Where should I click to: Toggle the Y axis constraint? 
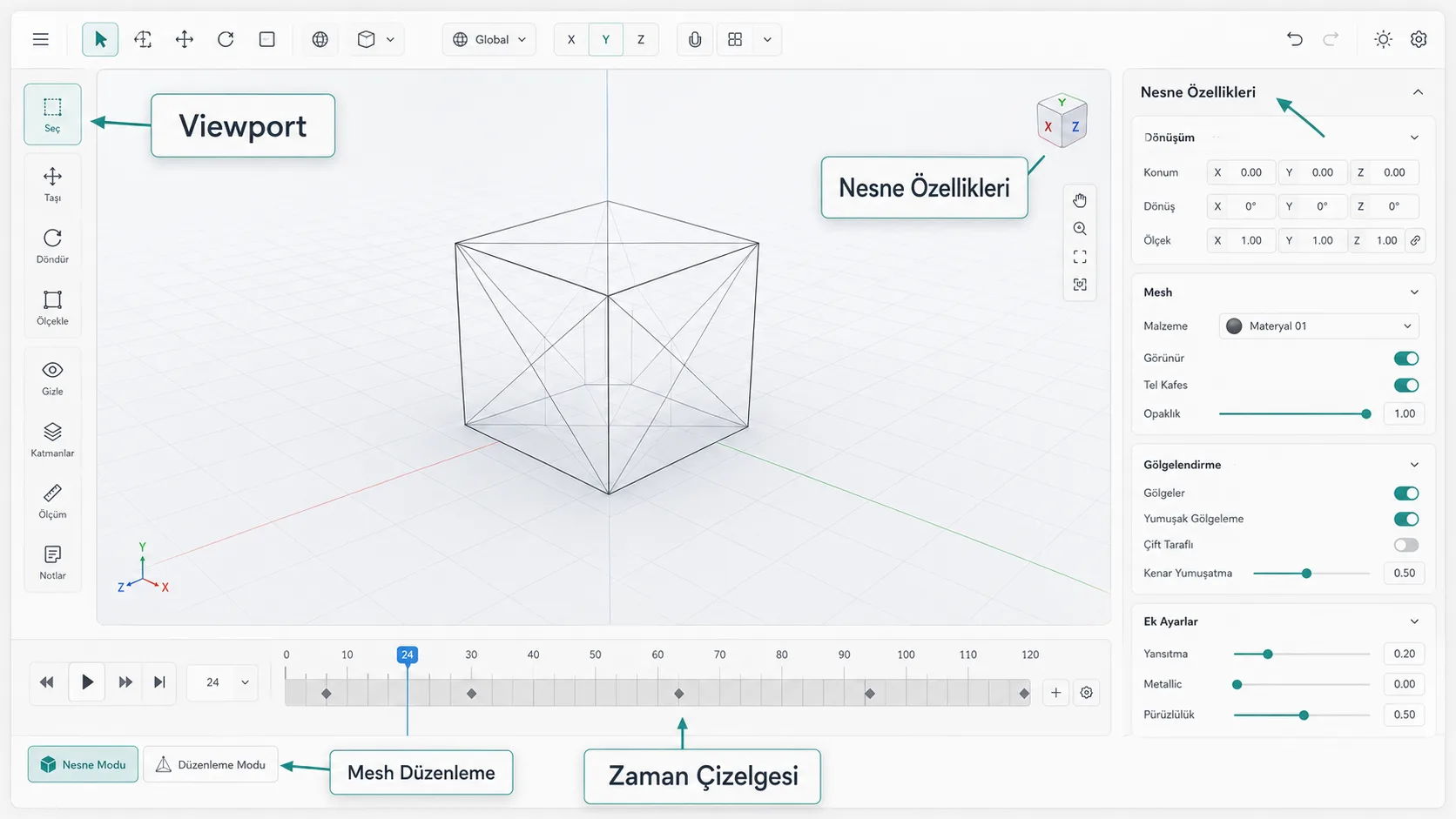pyautogui.click(x=606, y=39)
